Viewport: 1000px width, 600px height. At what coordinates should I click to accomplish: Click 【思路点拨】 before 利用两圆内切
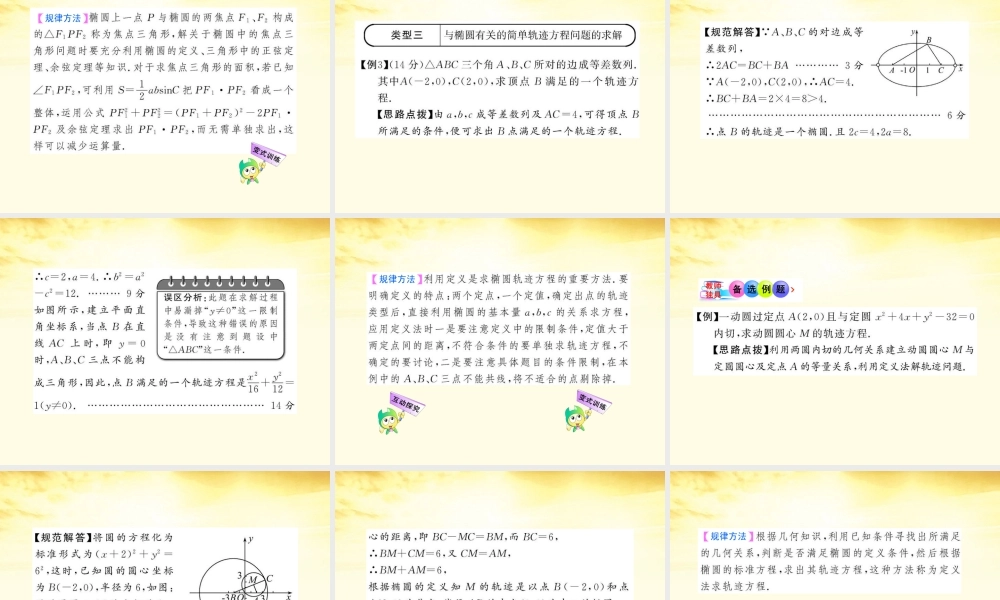(x=741, y=349)
